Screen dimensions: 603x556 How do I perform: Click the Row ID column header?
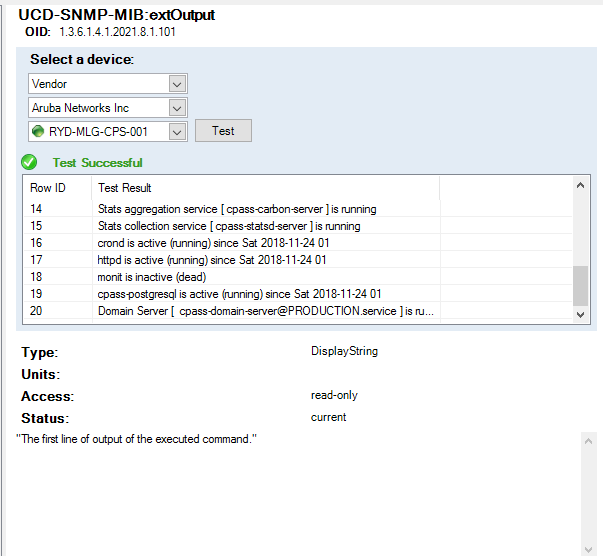point(58,188)
